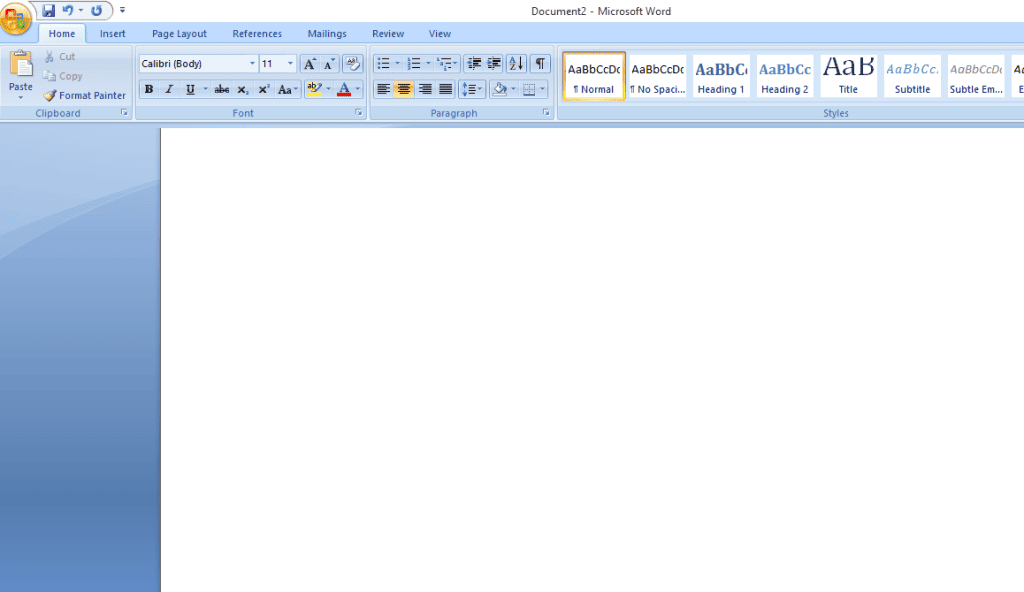The image size is (1024, 592).
Task: Apply borders to the paragraph
Action: [529, 90]
